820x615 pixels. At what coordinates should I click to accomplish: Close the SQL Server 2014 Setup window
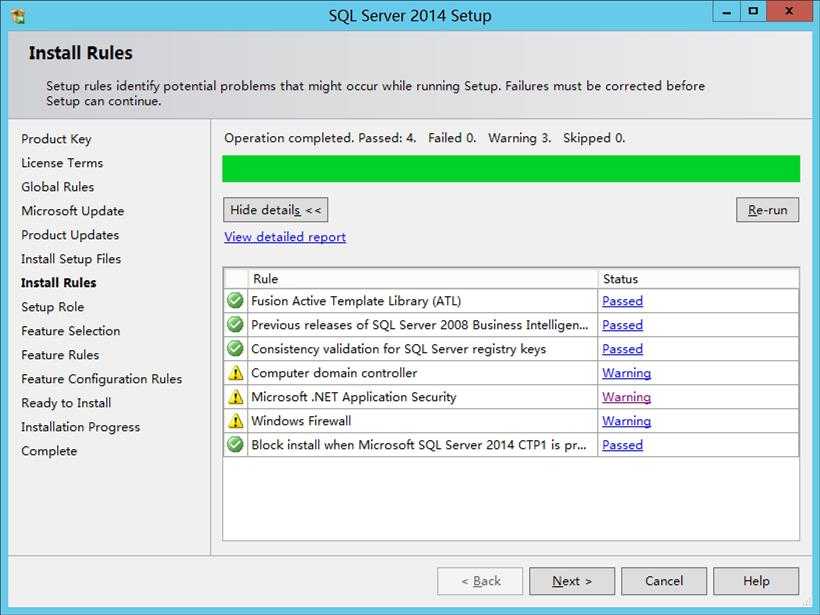[x=789, y=12]
